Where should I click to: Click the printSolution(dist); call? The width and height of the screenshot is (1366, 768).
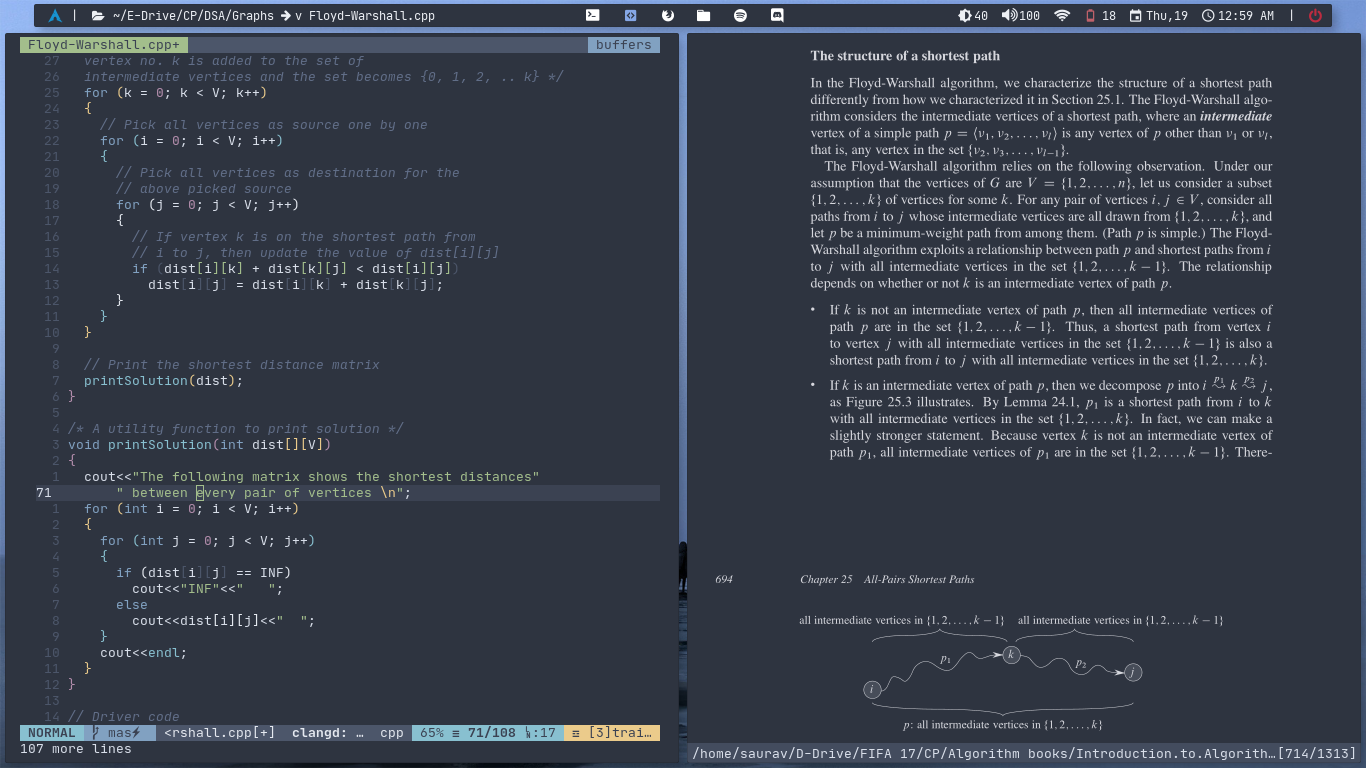(x=163, y=381)
